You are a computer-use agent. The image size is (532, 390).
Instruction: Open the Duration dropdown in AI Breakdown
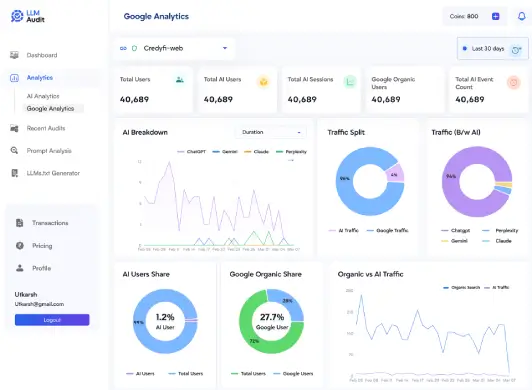pyautogui.click(x=271, y=132)
